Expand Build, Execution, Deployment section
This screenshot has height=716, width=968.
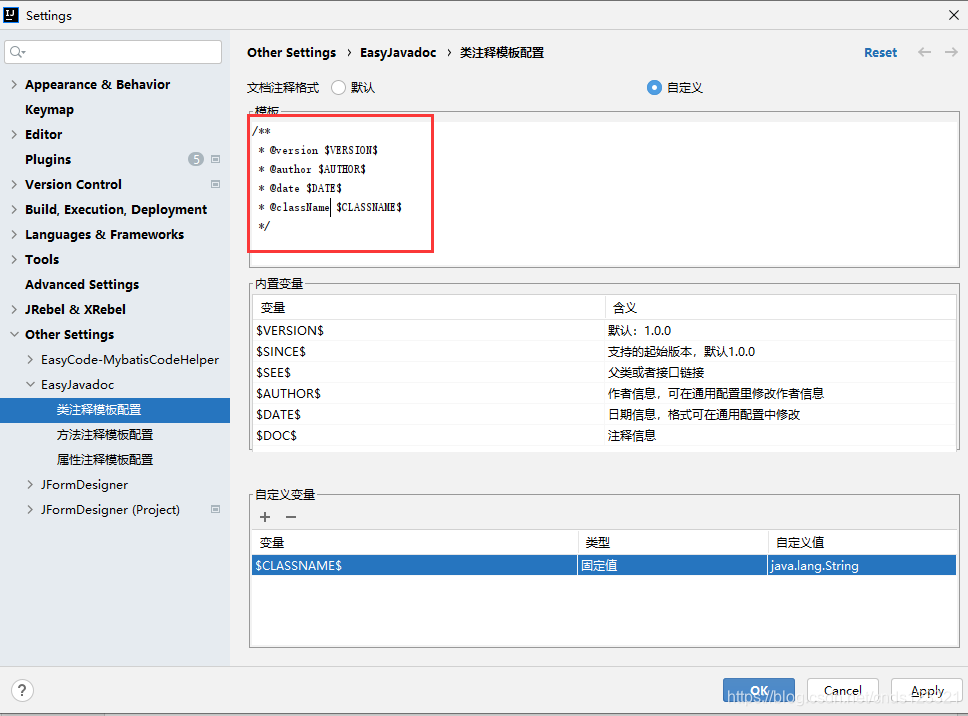(x=14, y=209)
